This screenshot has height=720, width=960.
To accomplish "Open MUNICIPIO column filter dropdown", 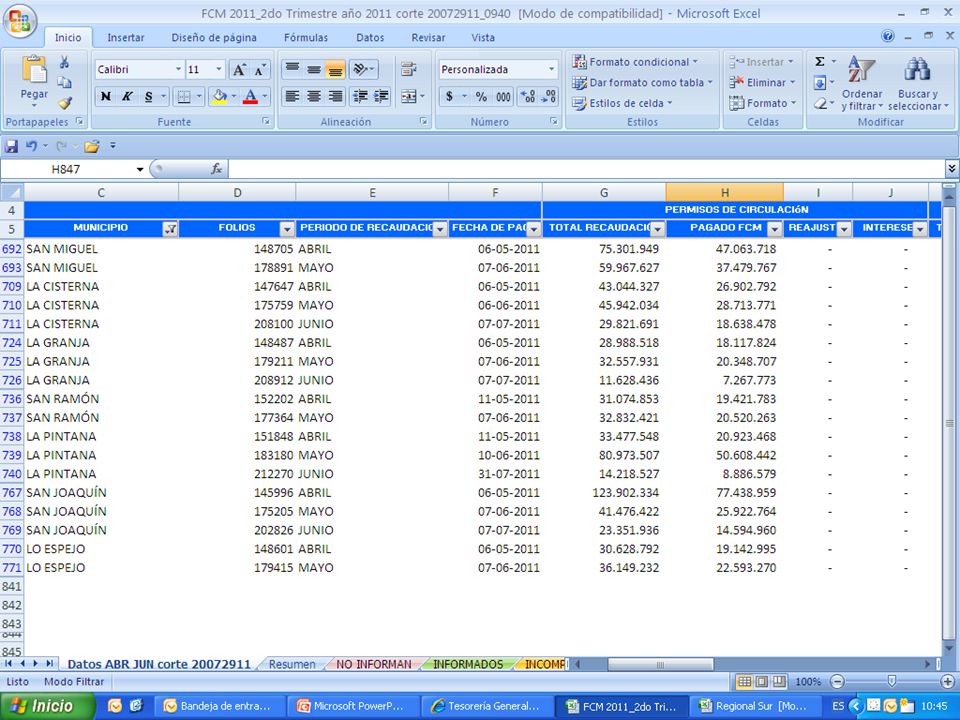I will [170, 229].
